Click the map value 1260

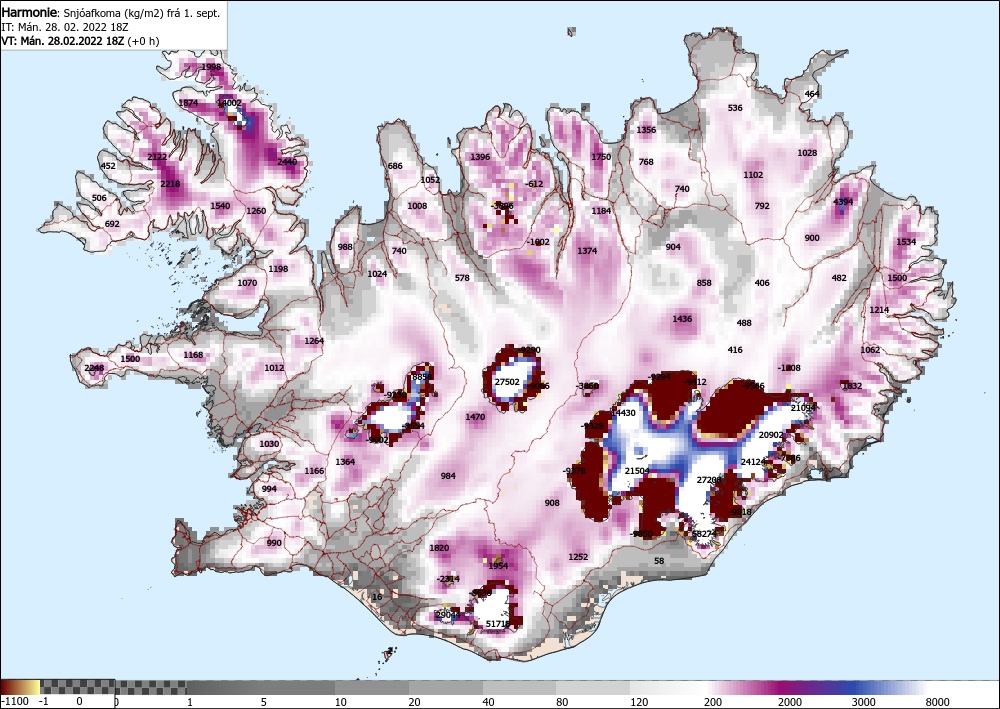[x=256, y=211]
